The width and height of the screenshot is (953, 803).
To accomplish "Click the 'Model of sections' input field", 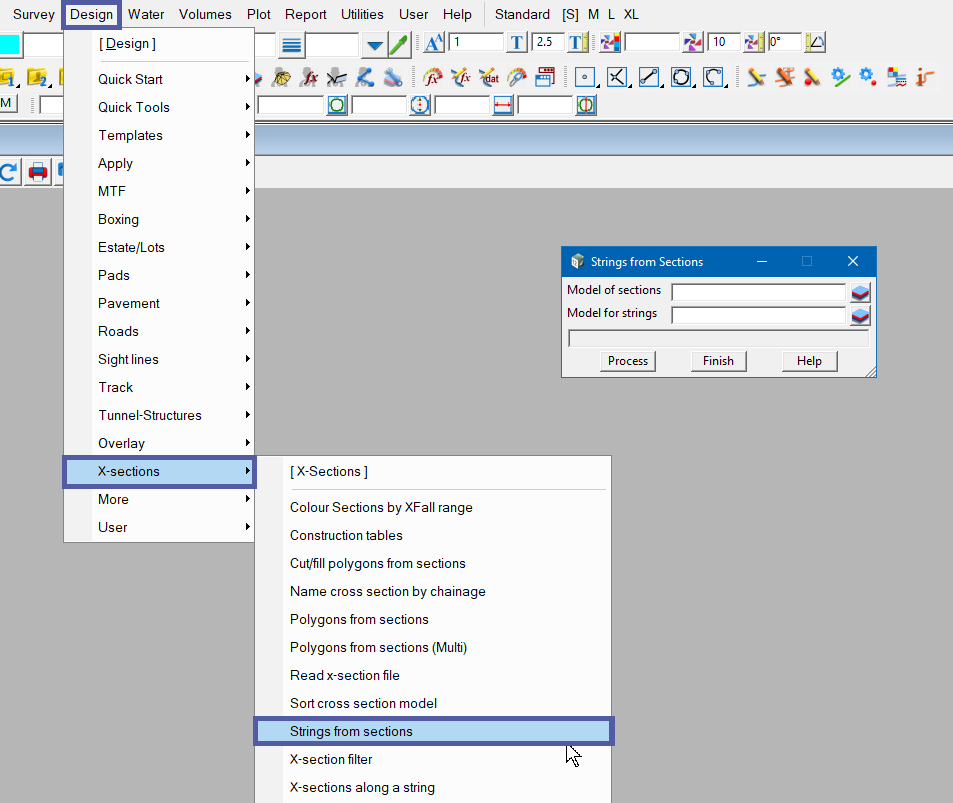I will click(758, 292).
